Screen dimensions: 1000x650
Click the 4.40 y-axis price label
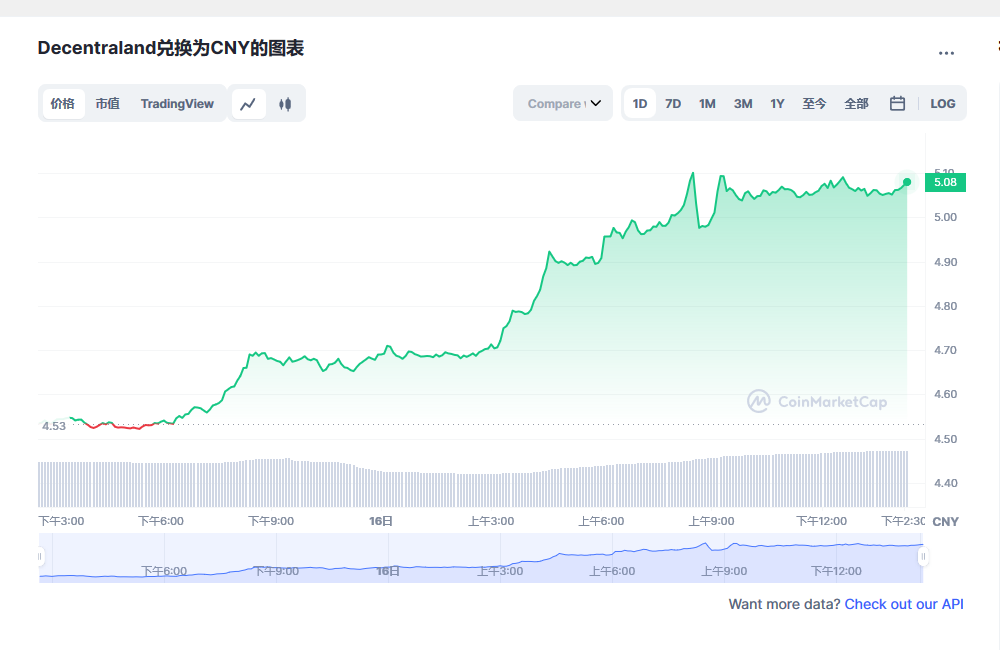(946, 483)
